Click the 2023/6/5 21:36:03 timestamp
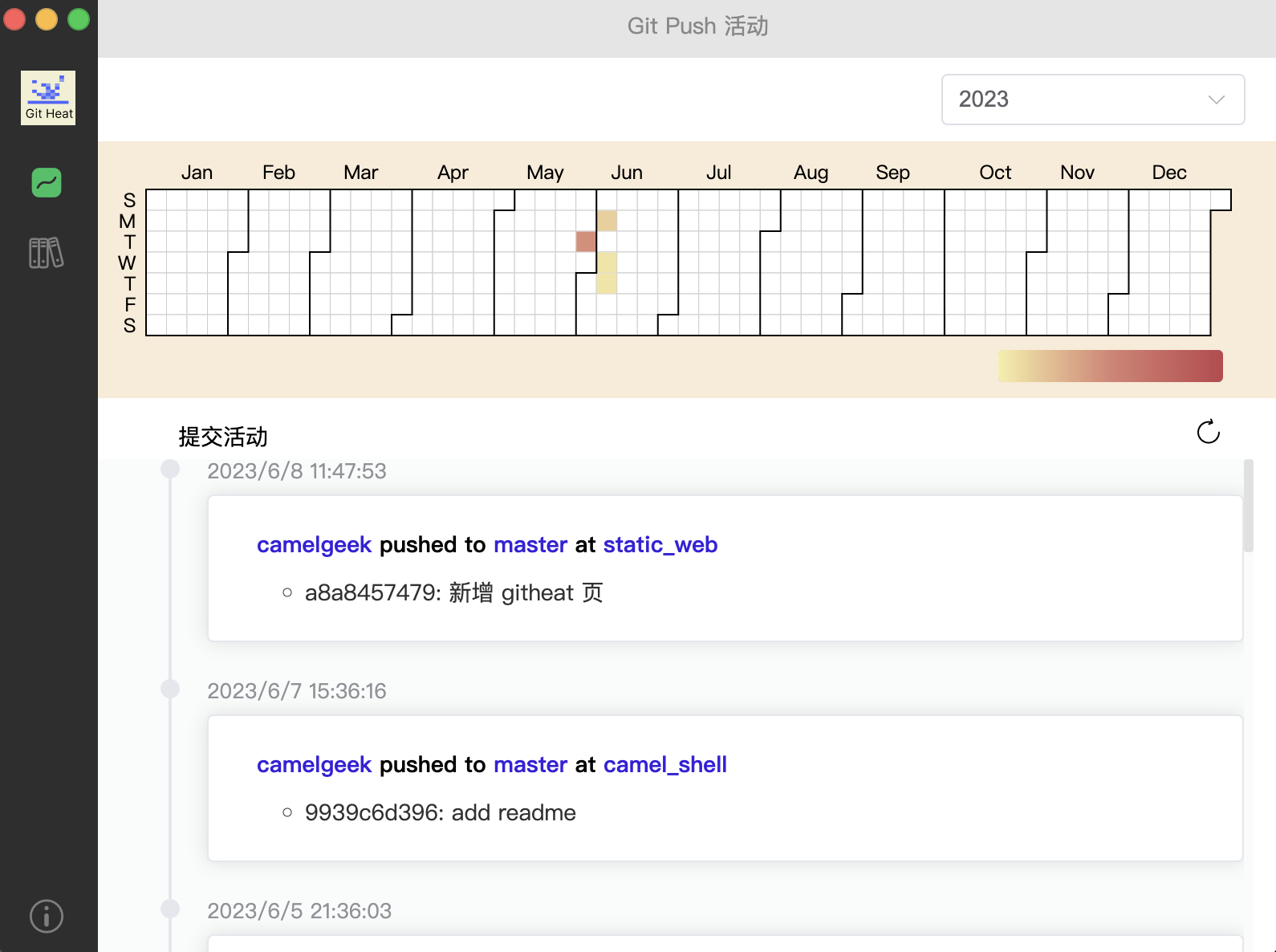 pos(299,911)
